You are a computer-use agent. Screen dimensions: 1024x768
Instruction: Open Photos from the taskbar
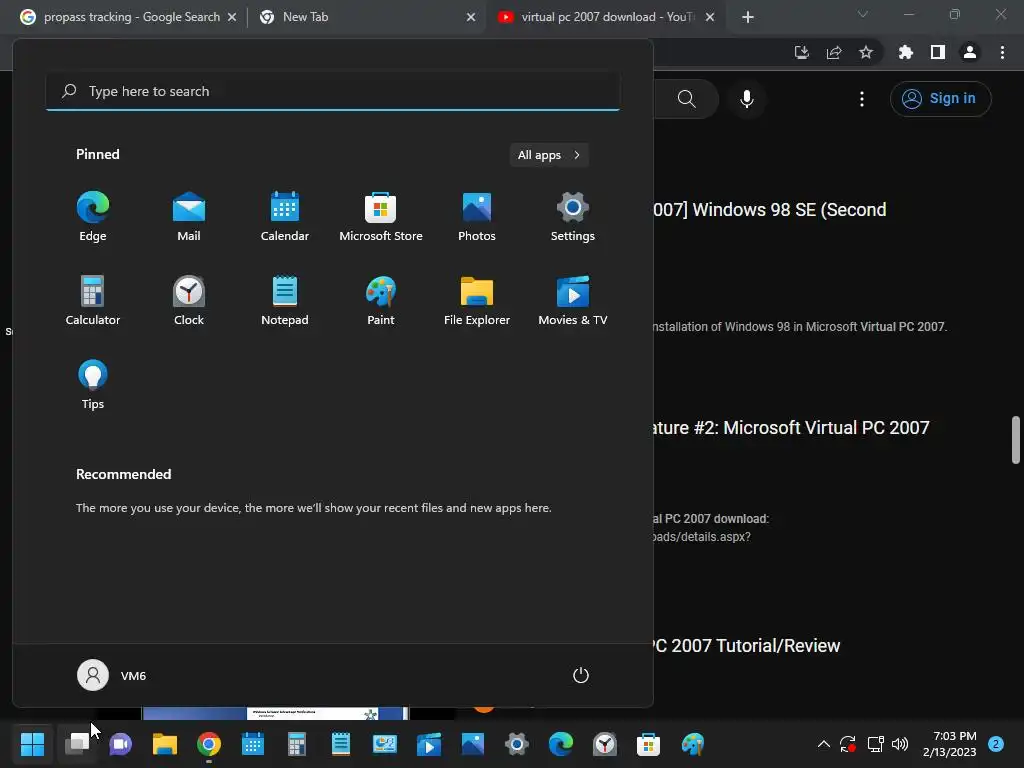pos(473,744)
